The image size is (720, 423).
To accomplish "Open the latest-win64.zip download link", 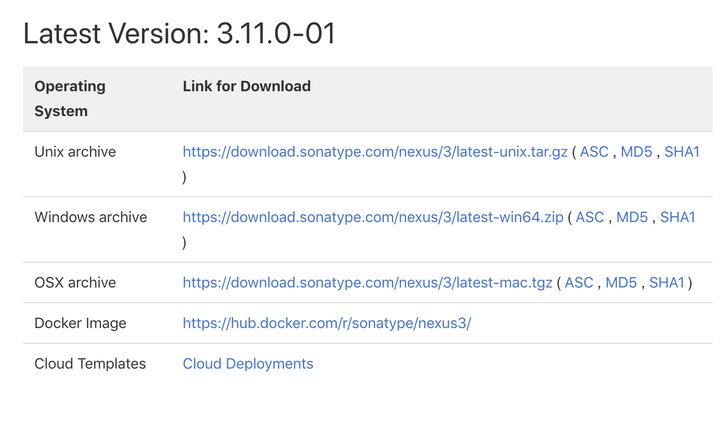I will coord(373,217).
